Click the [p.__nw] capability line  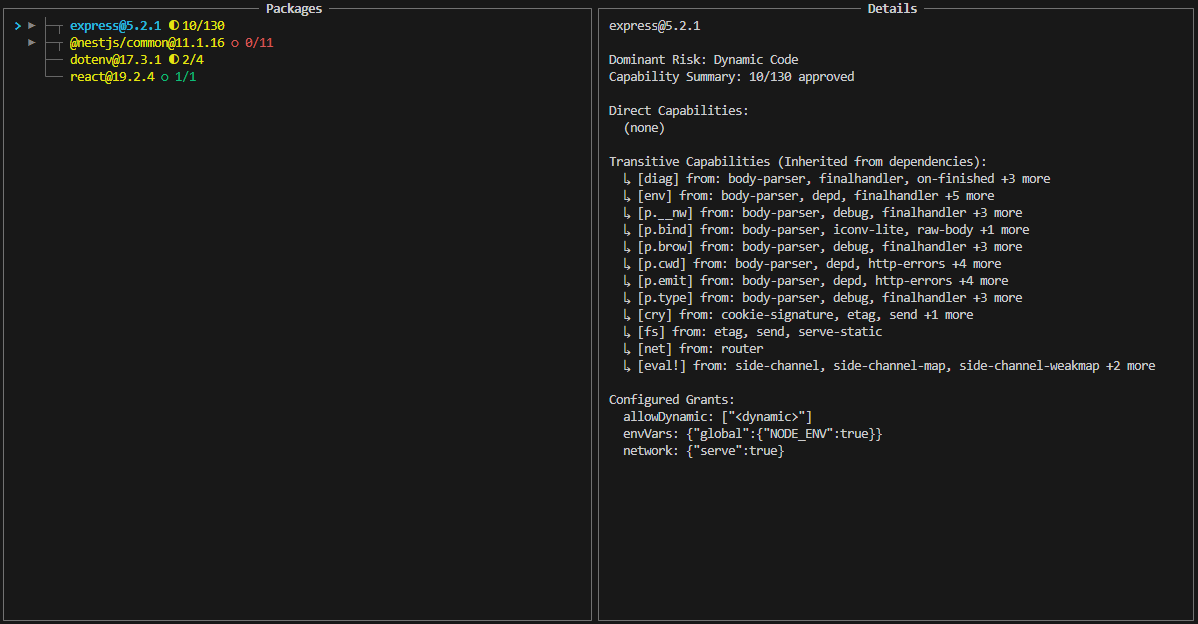pos(822,212)
